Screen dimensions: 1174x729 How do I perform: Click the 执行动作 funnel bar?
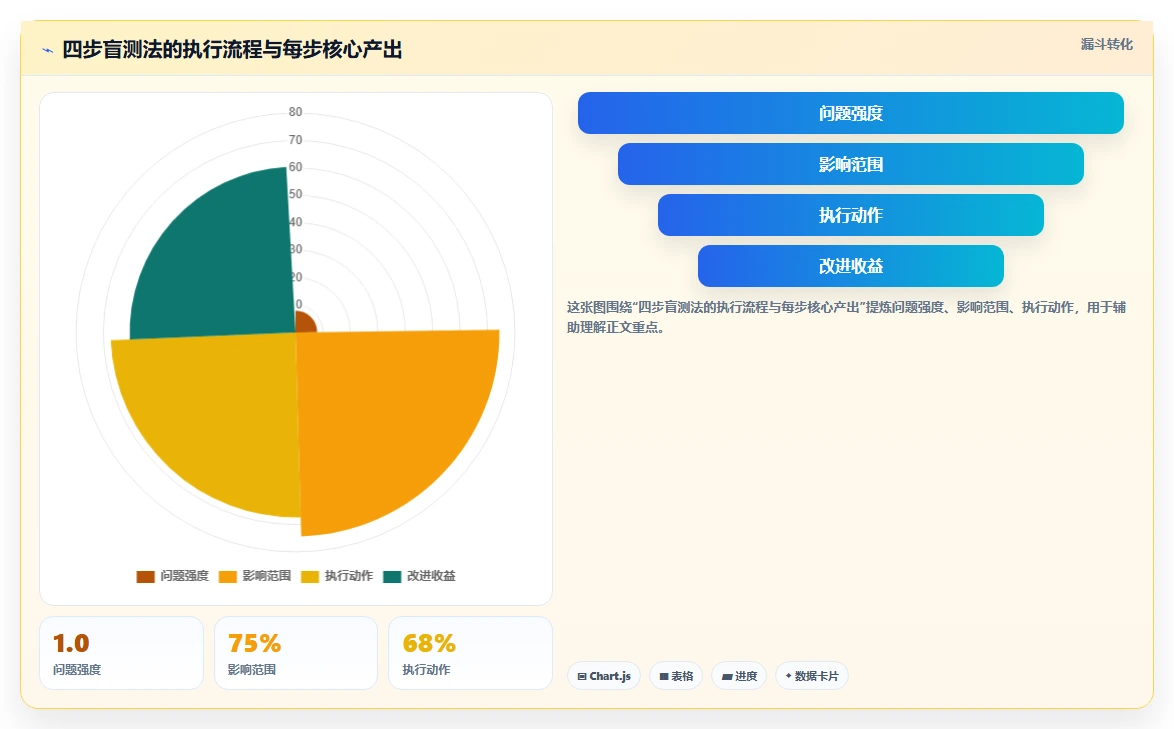click(851, 215)
